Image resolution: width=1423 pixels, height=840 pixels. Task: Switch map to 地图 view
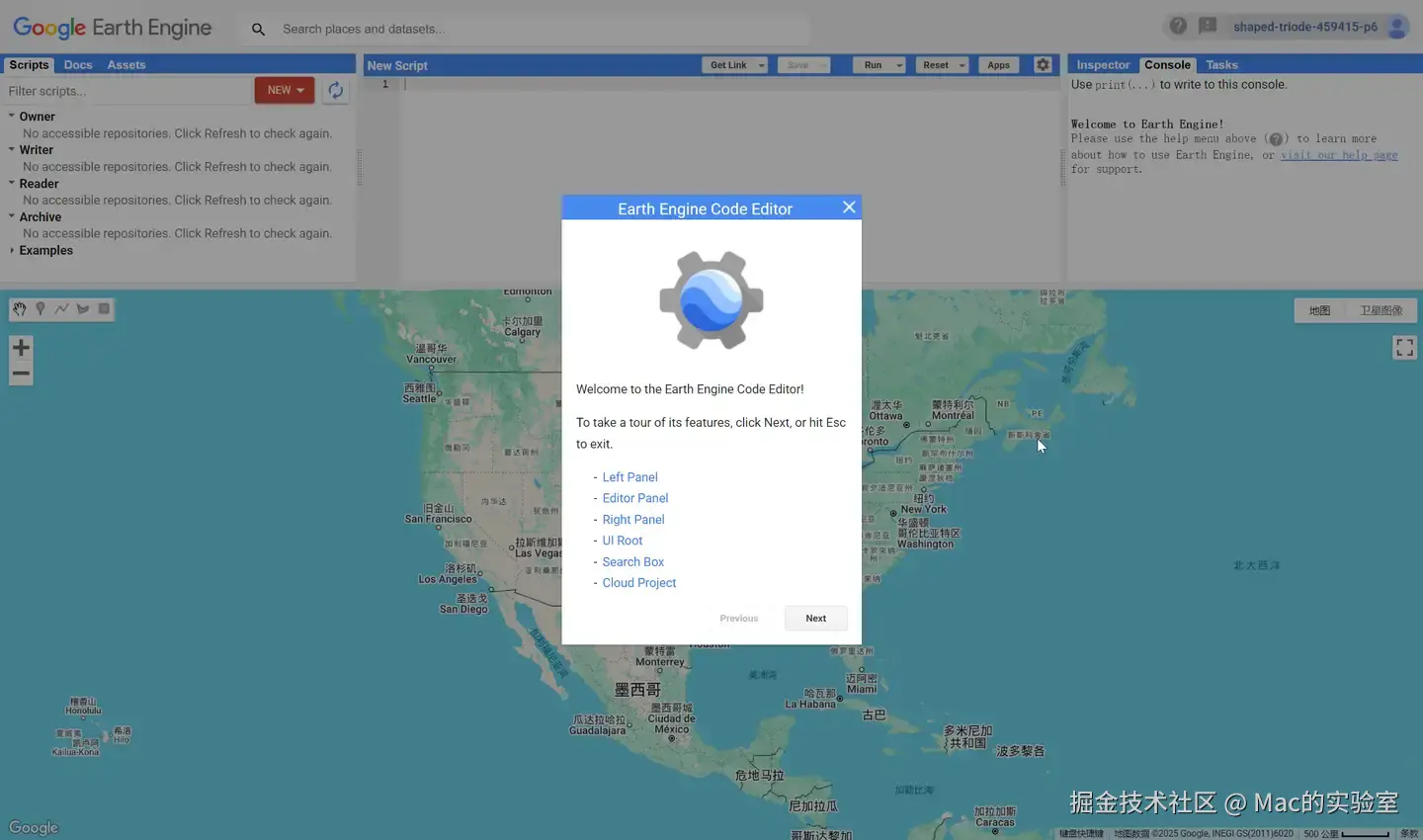pyautogui.click(x=1319, y=310)
